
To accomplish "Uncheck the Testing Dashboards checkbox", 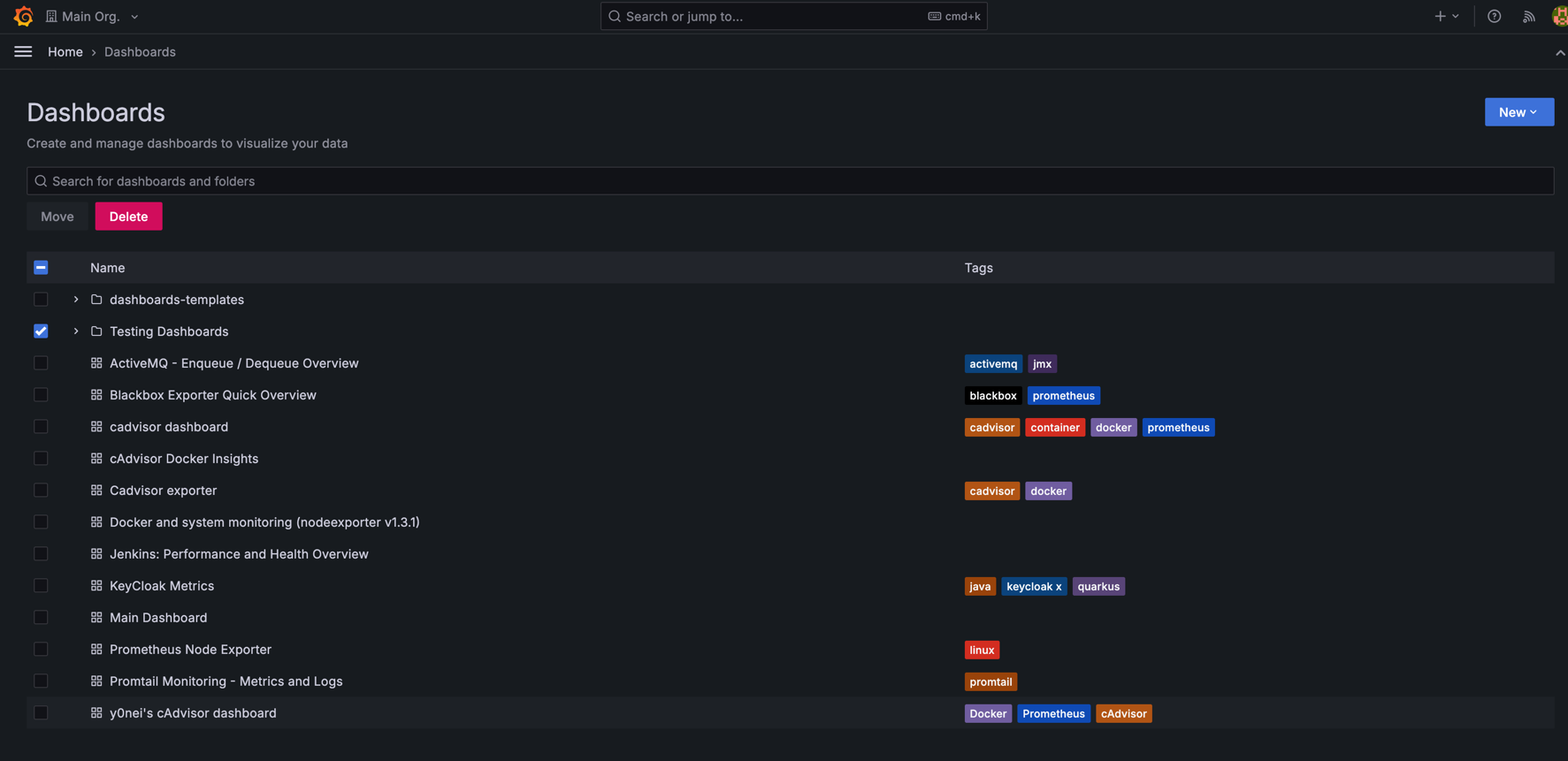I will pyautogui.click(x=41, y=331).
